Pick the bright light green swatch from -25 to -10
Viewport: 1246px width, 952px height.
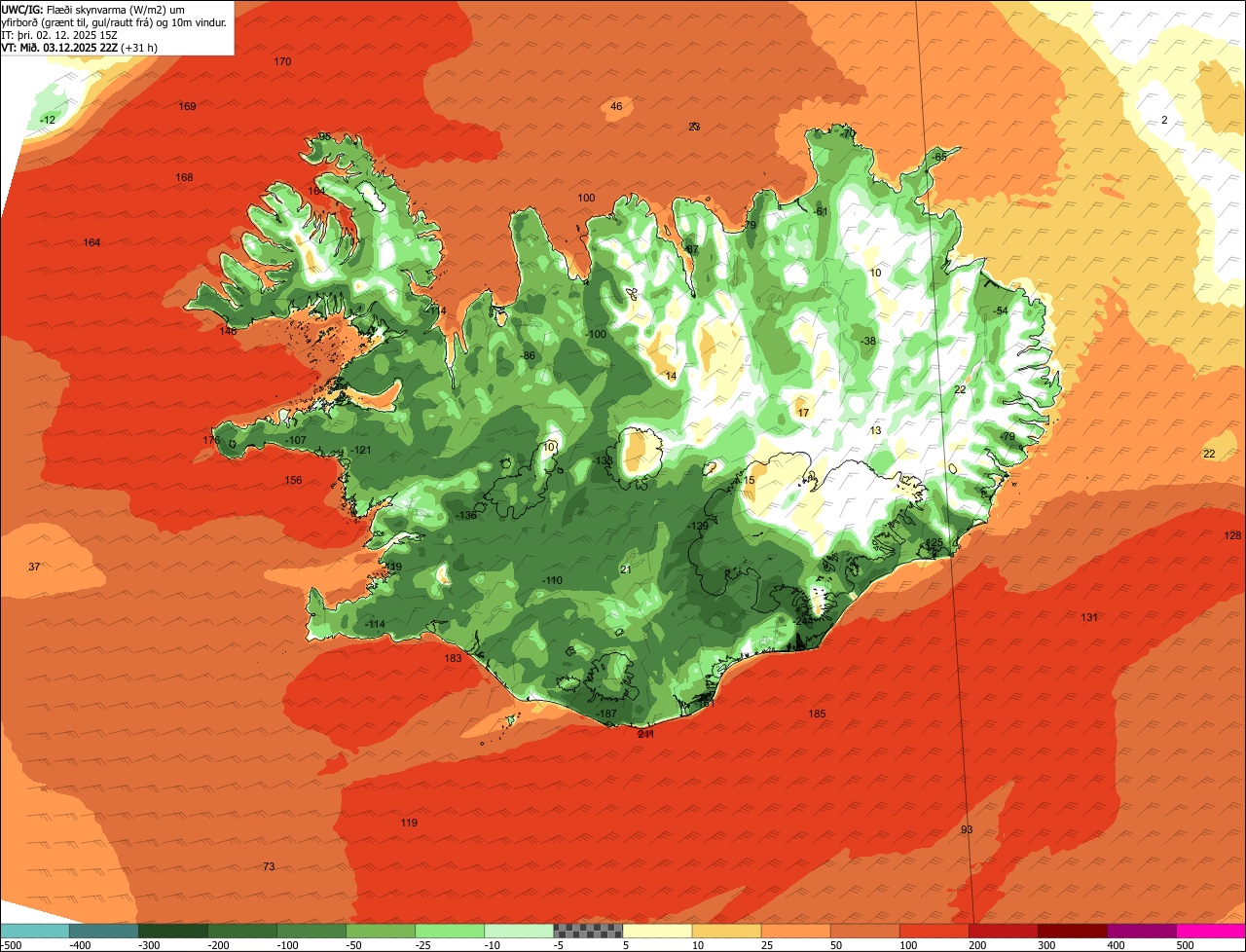coord(449,930)
